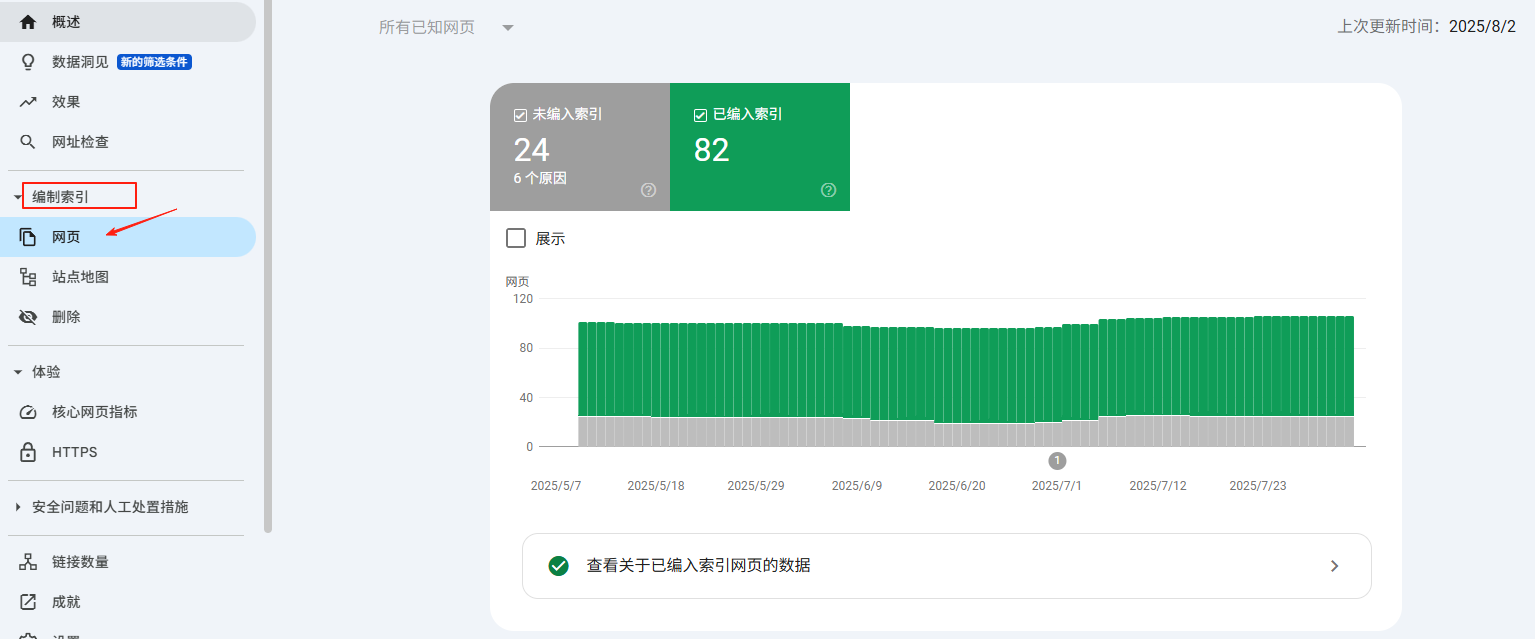The image size is (1535, 639).
Task: Click the lightbulb icon for 数据洞见
Action: [28, 62]
